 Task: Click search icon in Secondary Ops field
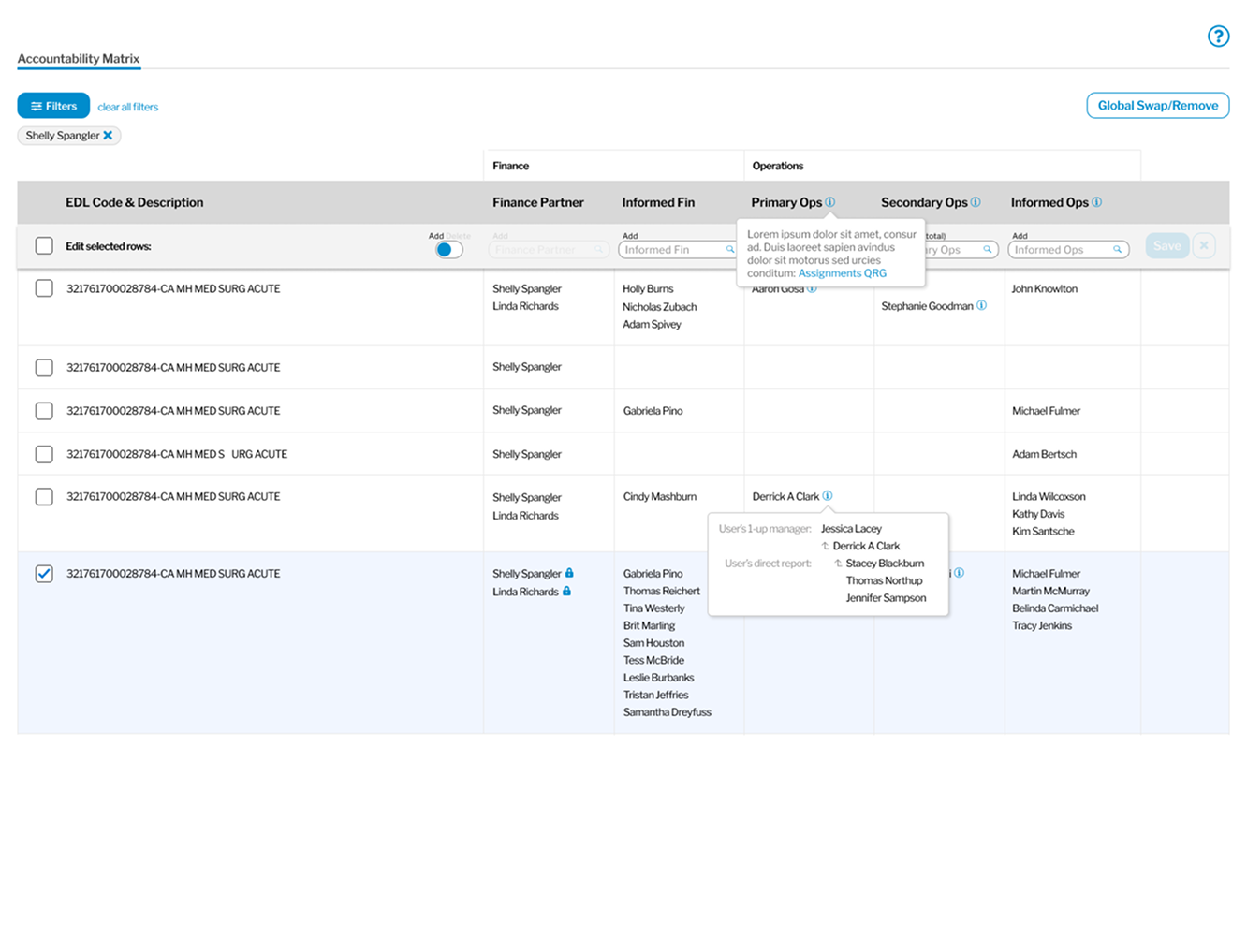pos(987,250)
